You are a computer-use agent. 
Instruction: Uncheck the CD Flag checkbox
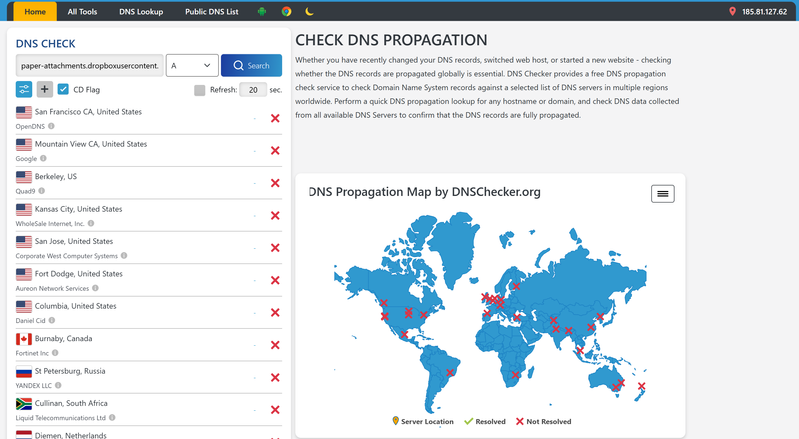(x=64, y=89)
